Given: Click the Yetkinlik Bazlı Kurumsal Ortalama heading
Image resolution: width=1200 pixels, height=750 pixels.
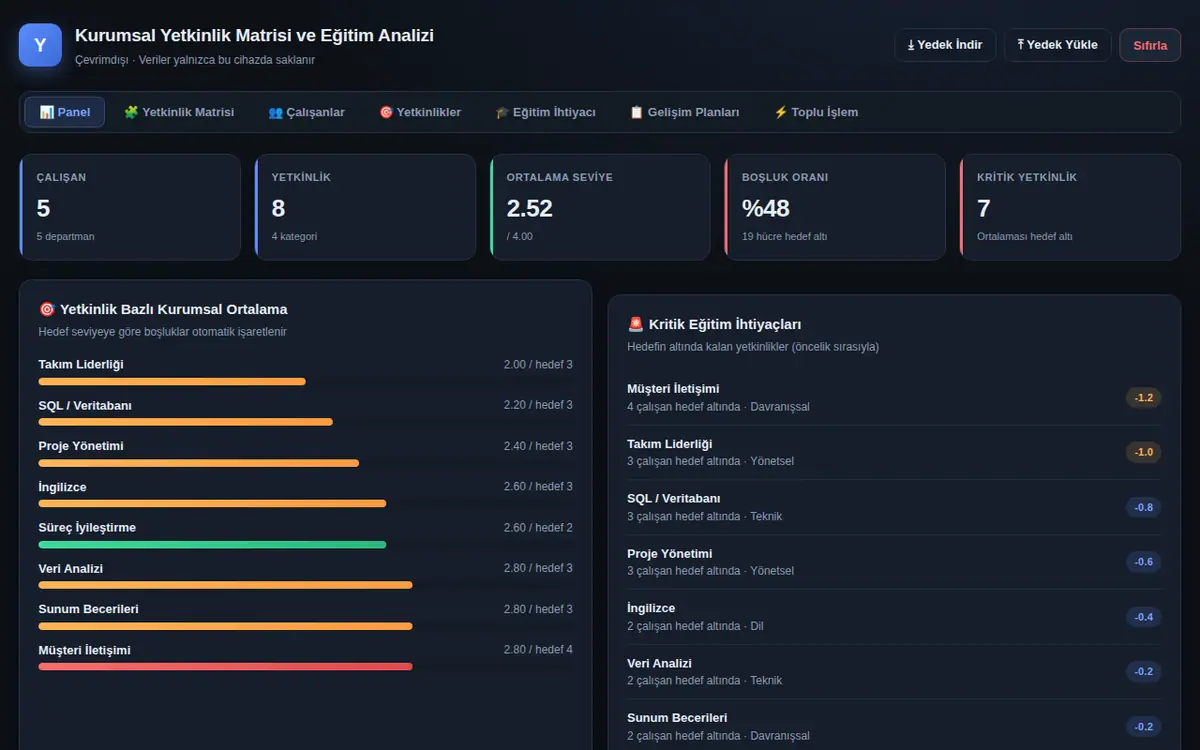Looking at the screenshot, I should tap(163, 310).
